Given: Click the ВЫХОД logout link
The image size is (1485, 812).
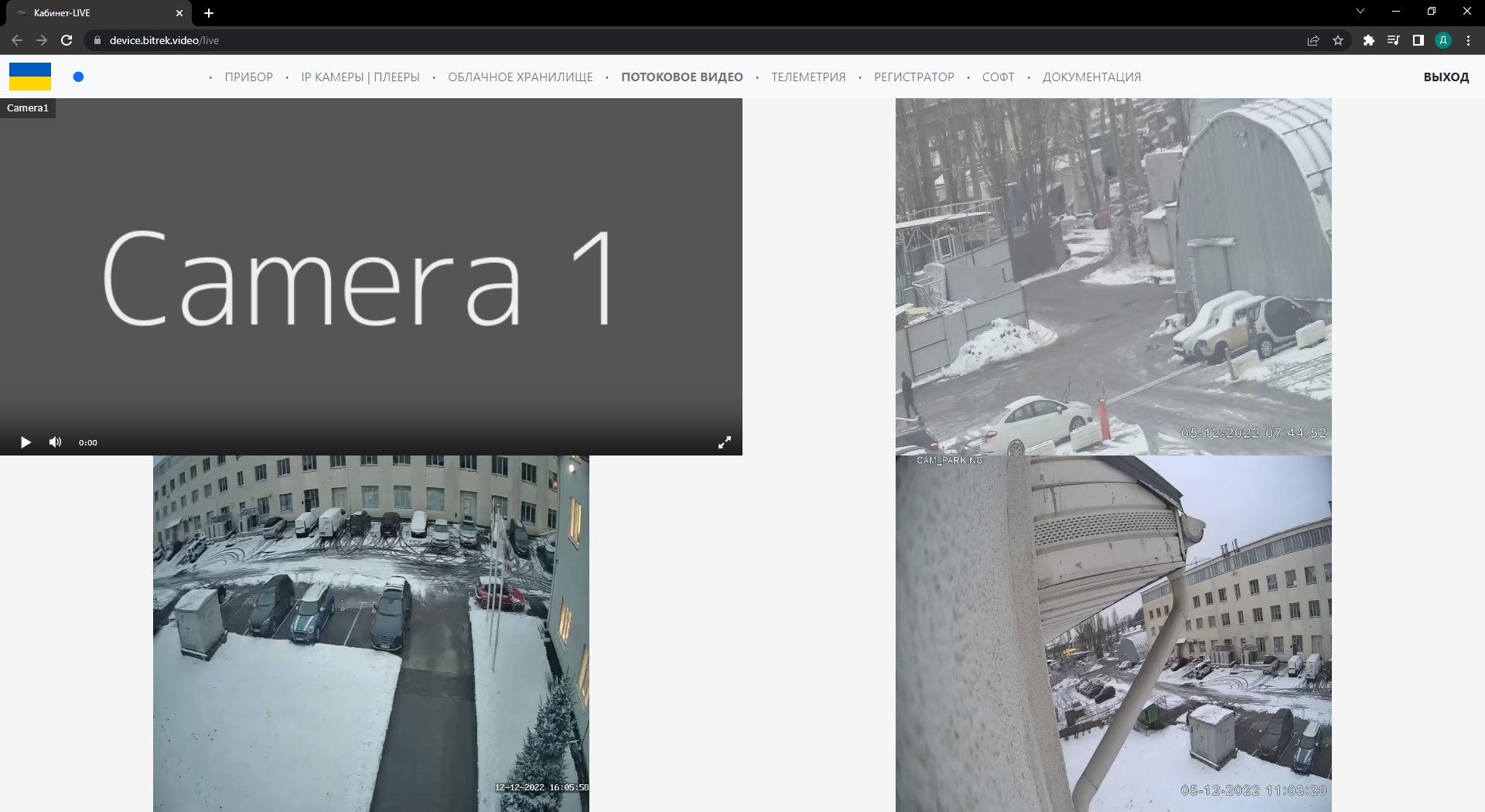Looking at the screenshot, I should tap(1446, 77).
